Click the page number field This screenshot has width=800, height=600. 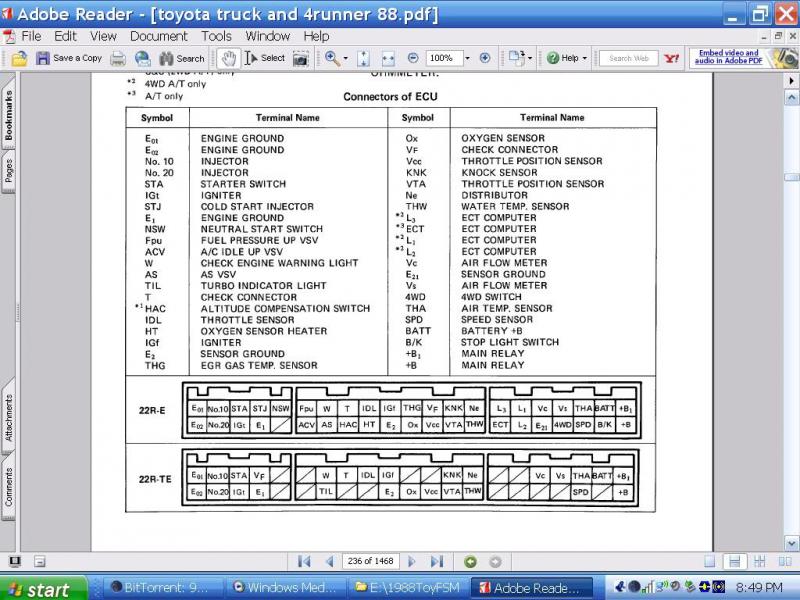[x=371, y=561]
